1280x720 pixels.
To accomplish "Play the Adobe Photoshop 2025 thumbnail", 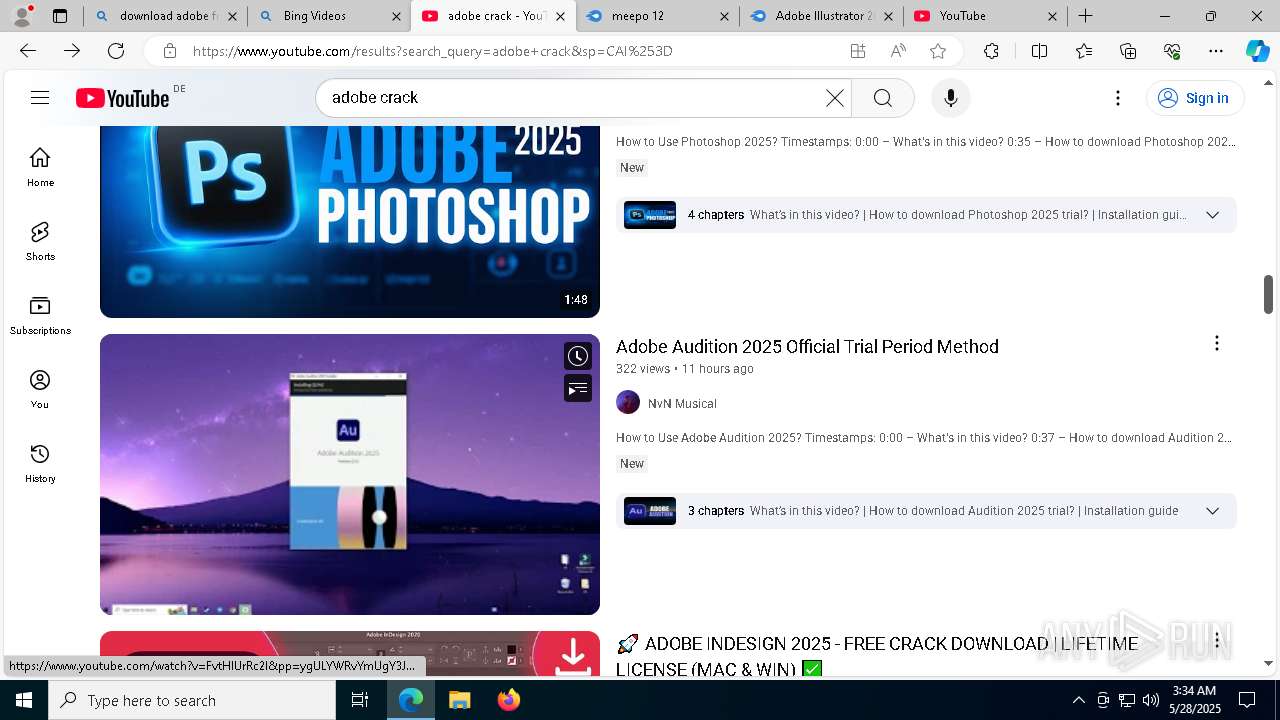I will [x=350, y=222].
